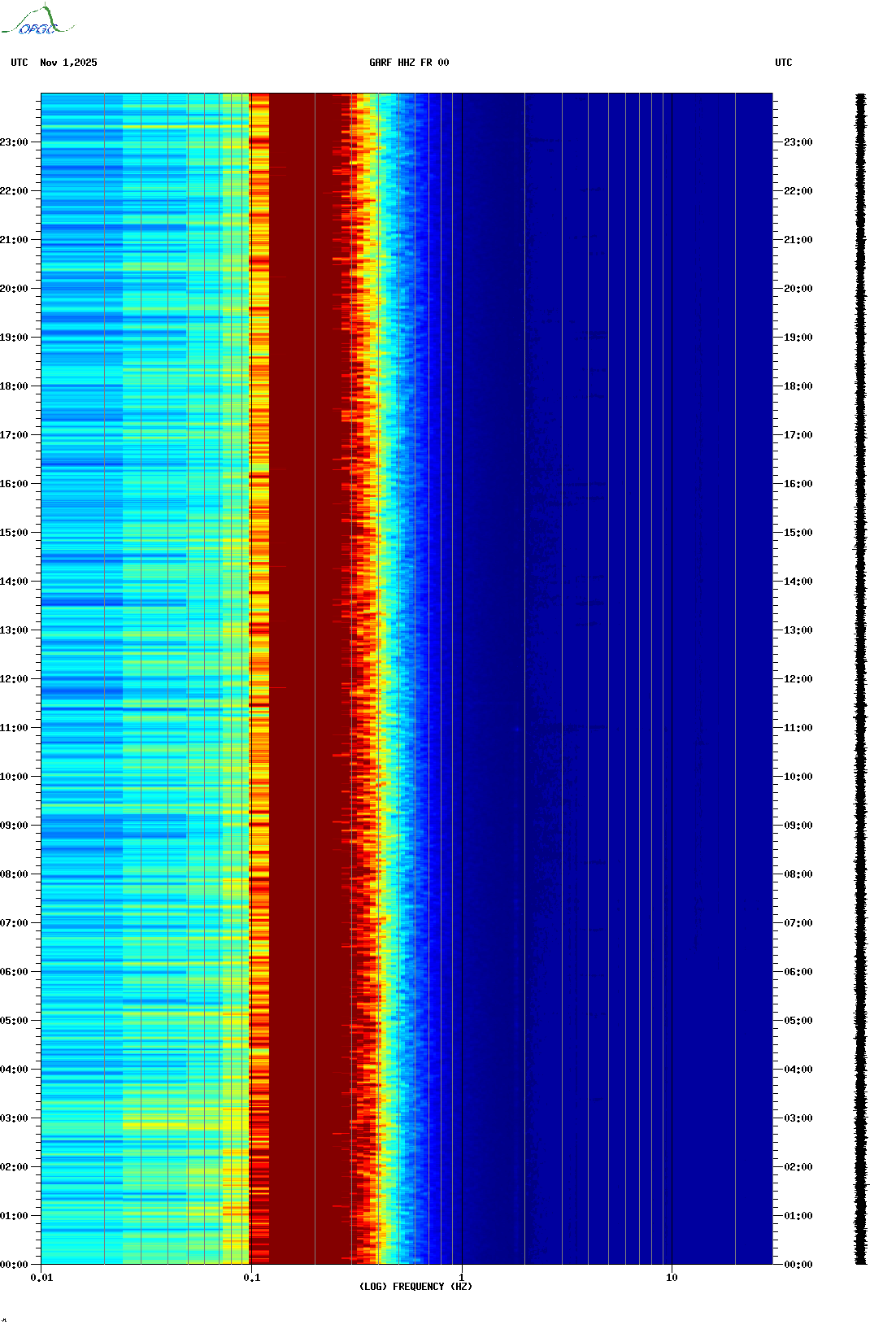The height and width of the screenshot is (1329, 896).
Task: Click the right-axis 08:00 time label
Action: (798, 874)
